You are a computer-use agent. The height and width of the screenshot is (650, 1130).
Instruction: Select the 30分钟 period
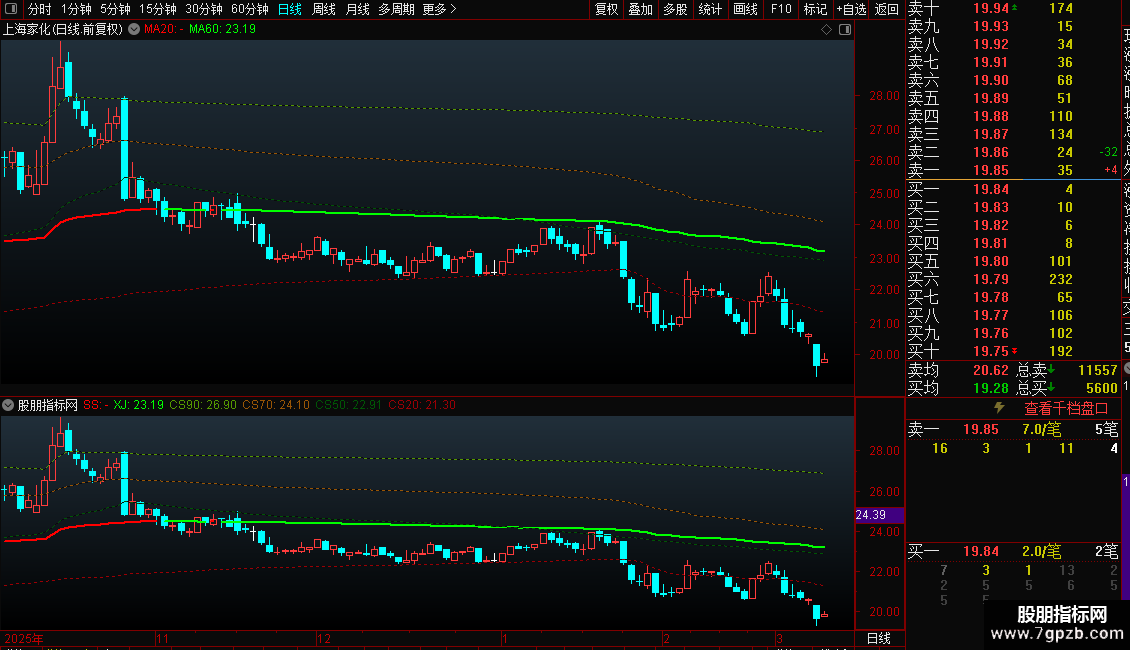(203, 9)
